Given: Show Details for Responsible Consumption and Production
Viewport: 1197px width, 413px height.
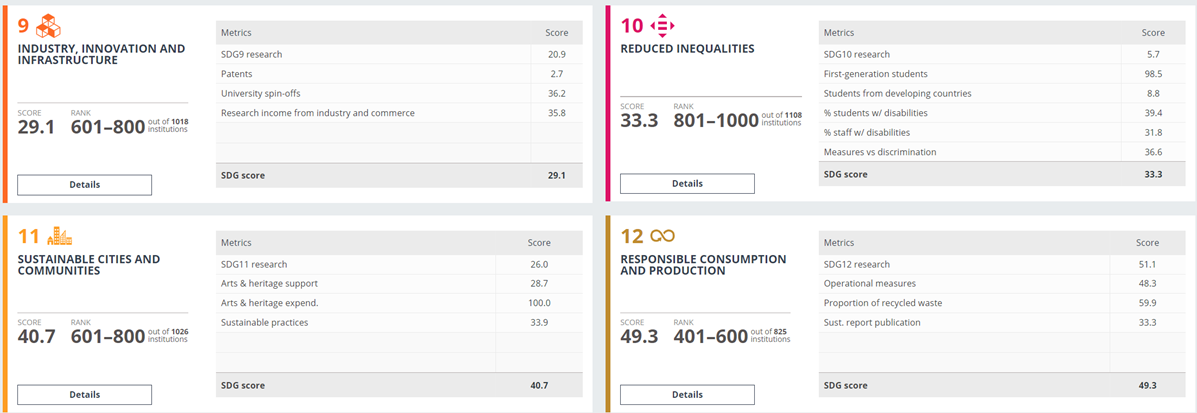Looking at the screenshot, I should (687, 395).
